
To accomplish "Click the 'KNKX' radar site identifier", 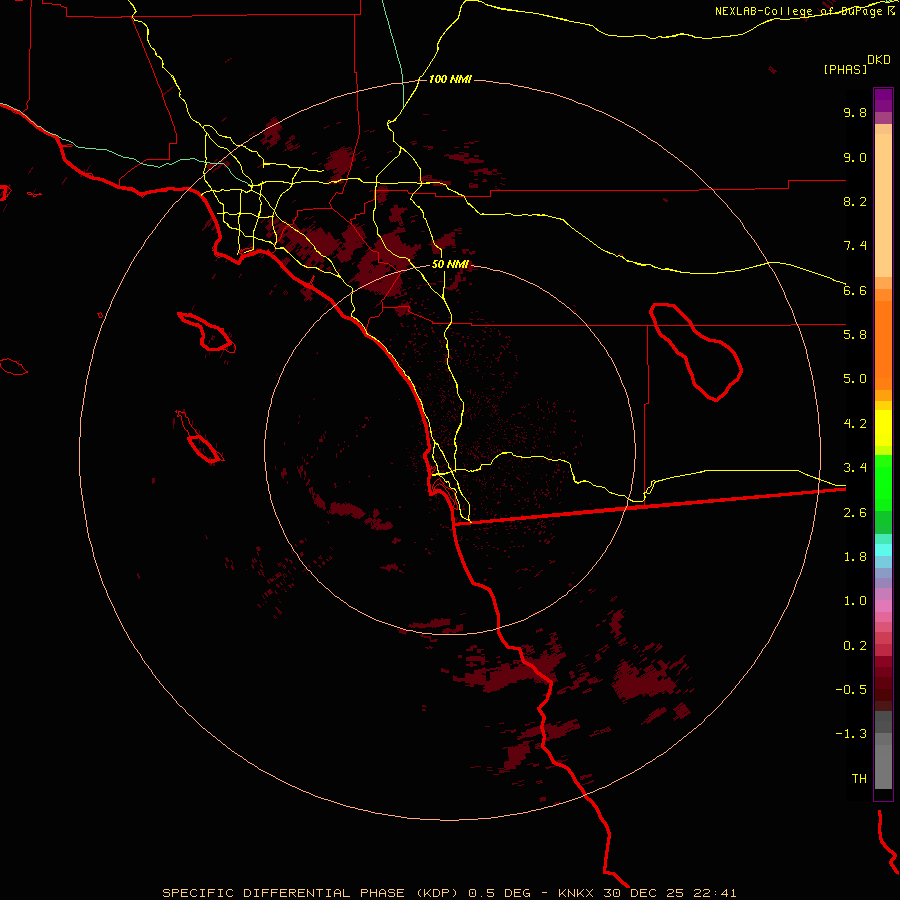I will (x=576, y=893).
